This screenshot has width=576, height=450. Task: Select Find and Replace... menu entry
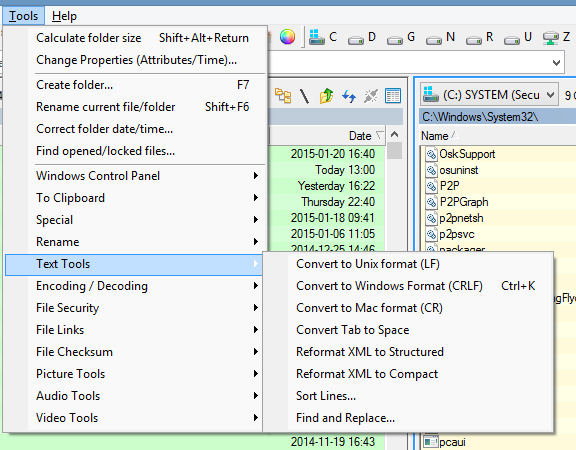[x=345, y=418]
